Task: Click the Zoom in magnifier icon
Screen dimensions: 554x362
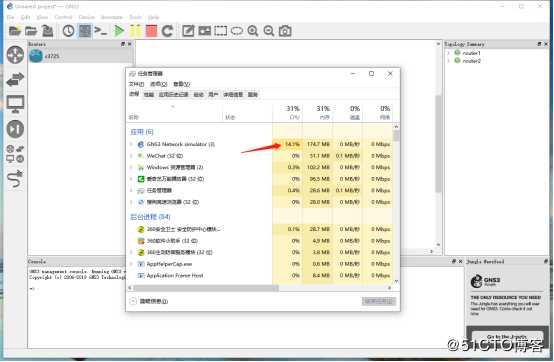Action: click(x=253, y=31)
